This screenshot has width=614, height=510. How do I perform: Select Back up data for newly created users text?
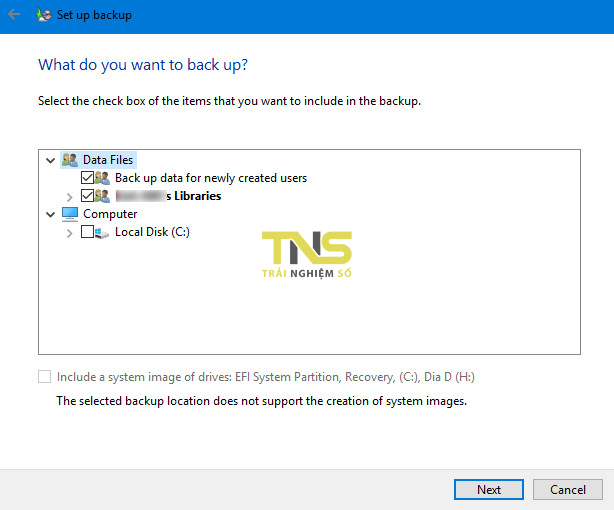[211, 178]
